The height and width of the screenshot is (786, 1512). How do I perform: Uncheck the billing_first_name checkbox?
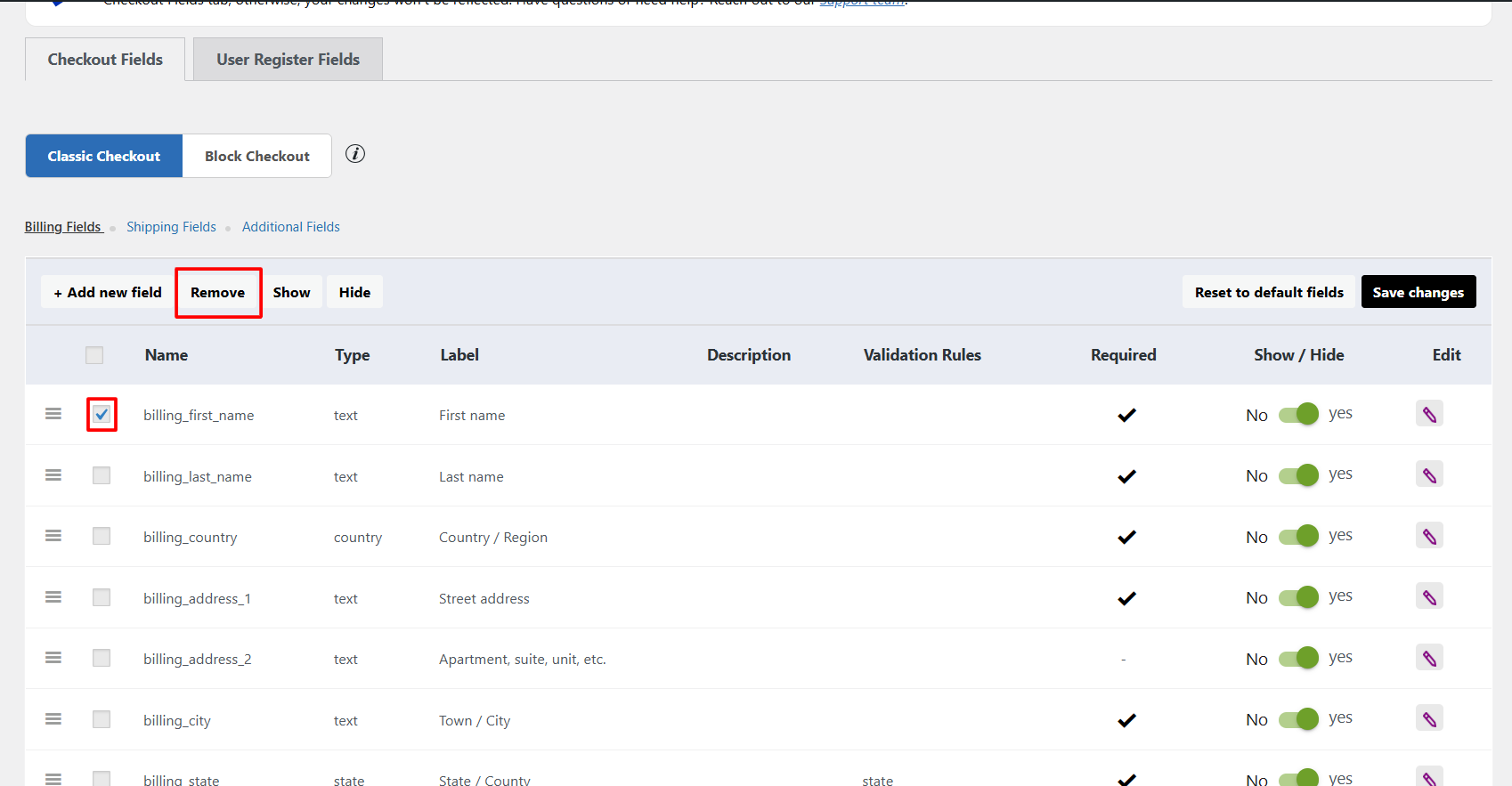pos(102,415)
